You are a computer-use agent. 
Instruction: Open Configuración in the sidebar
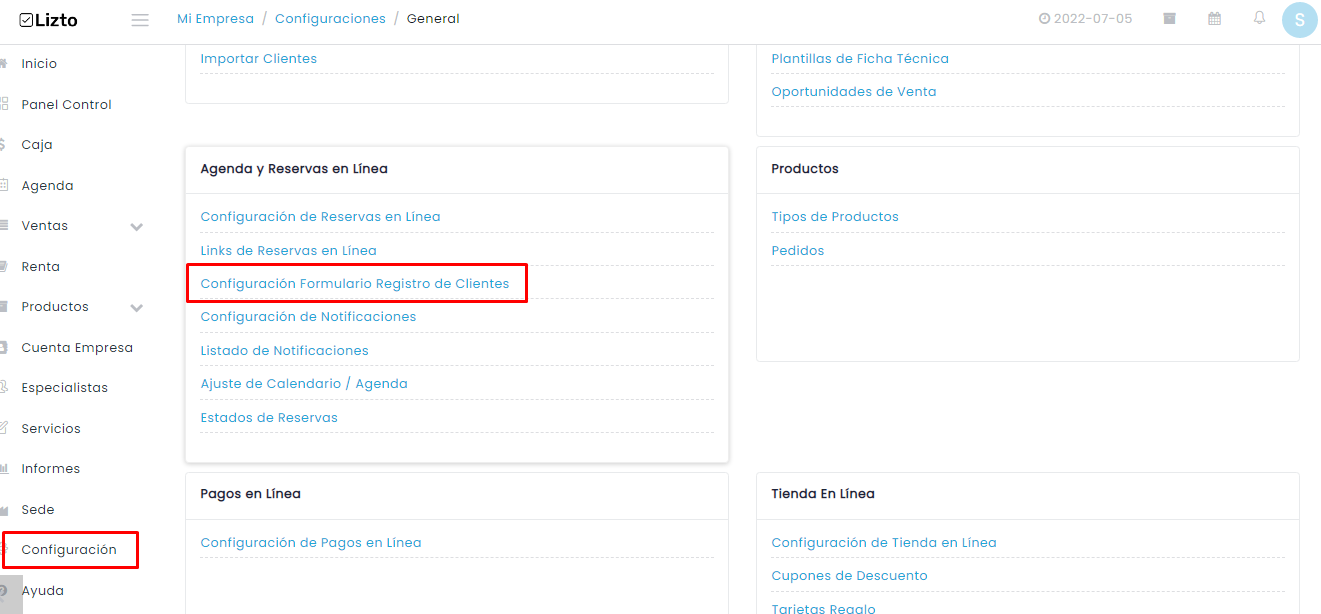(x=69, y=550)
